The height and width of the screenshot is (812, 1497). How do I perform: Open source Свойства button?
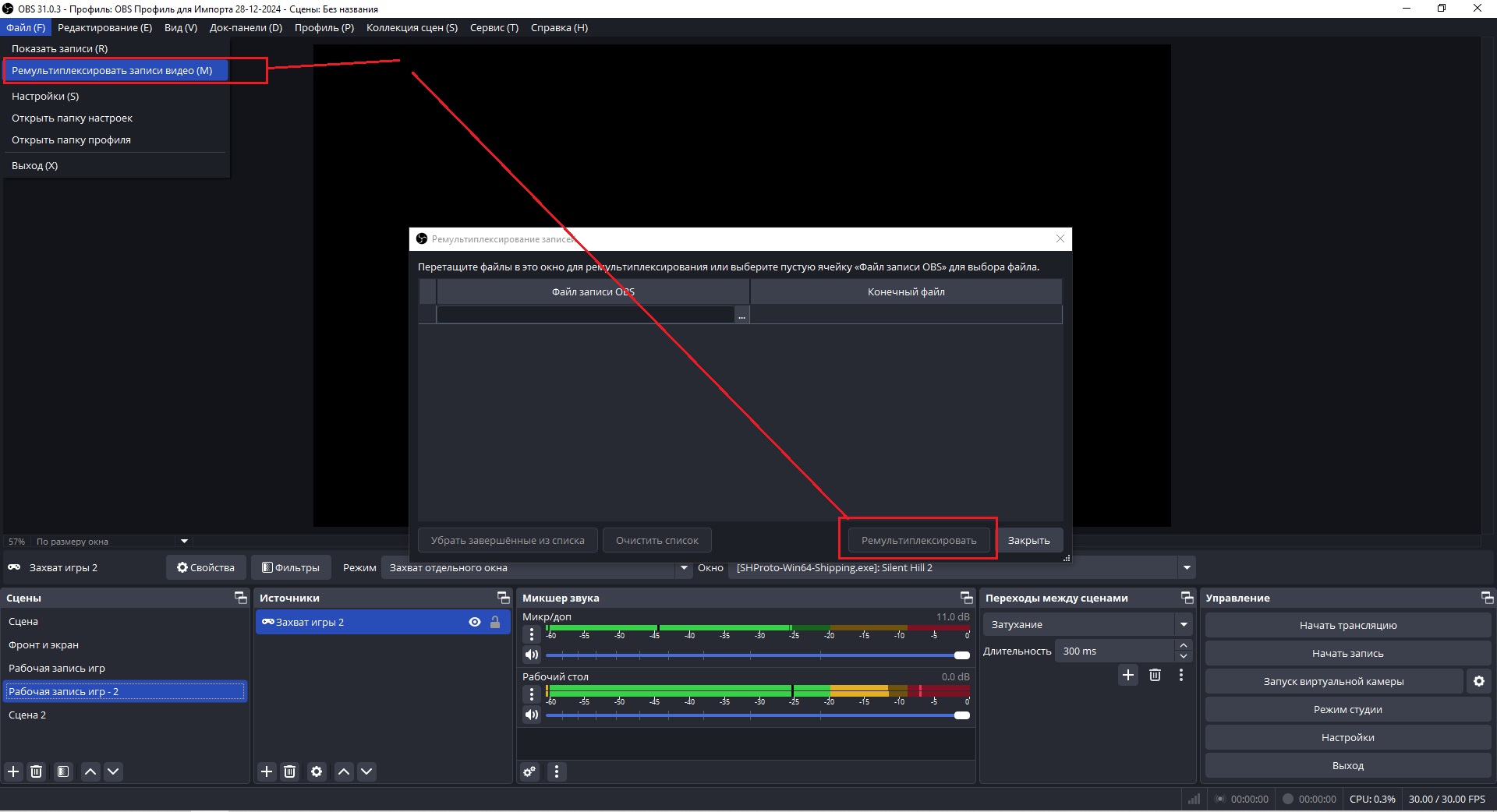(206, 567)
